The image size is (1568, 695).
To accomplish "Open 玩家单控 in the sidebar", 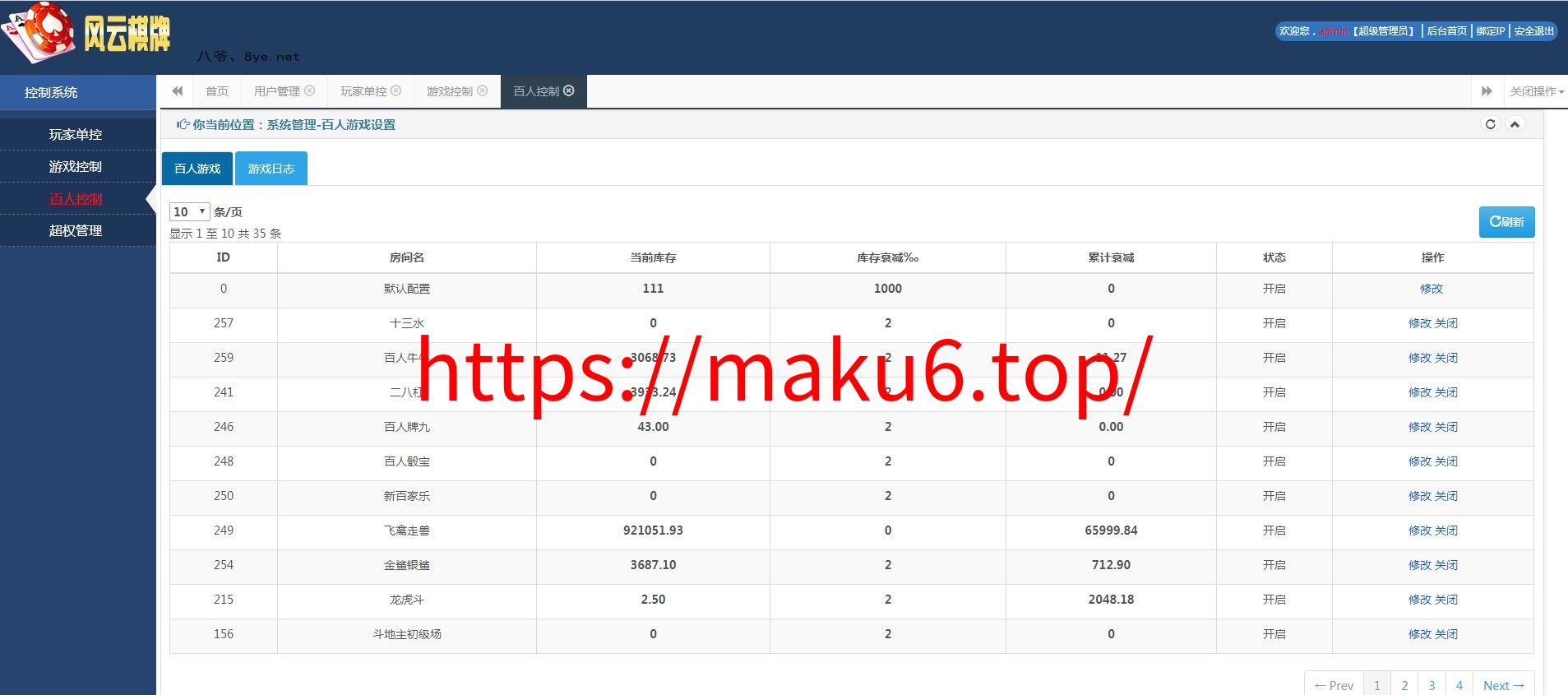I will pos(76,134).
